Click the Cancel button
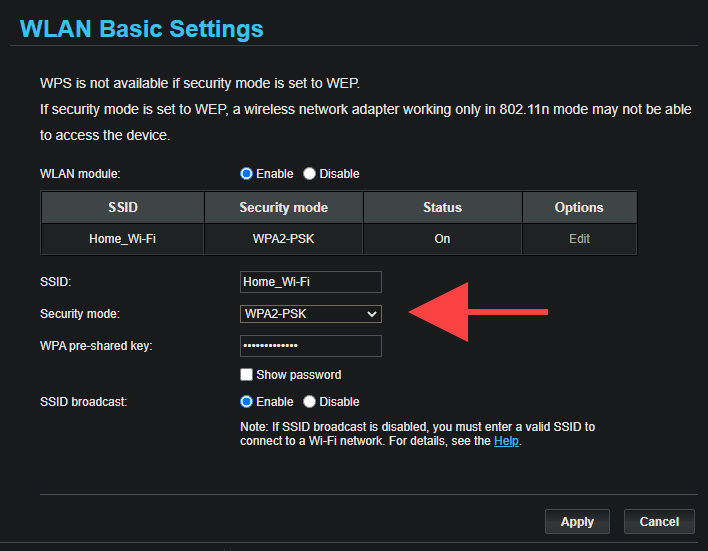Image resolution: width=708 pixels, height=551 pixels. point(659,522)
